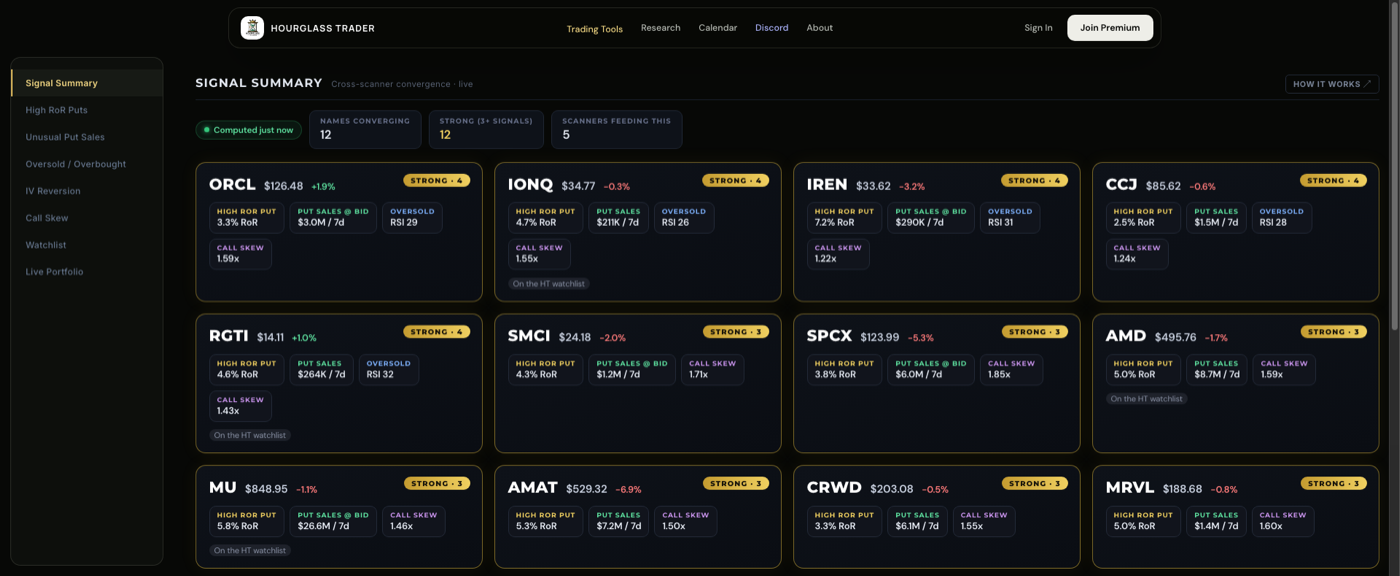This screenshot has height=576, width=1400.
Task: Click IONQ 'On the HT watchlist' tag
Action: pyautogui.click(x=549, y=284)
